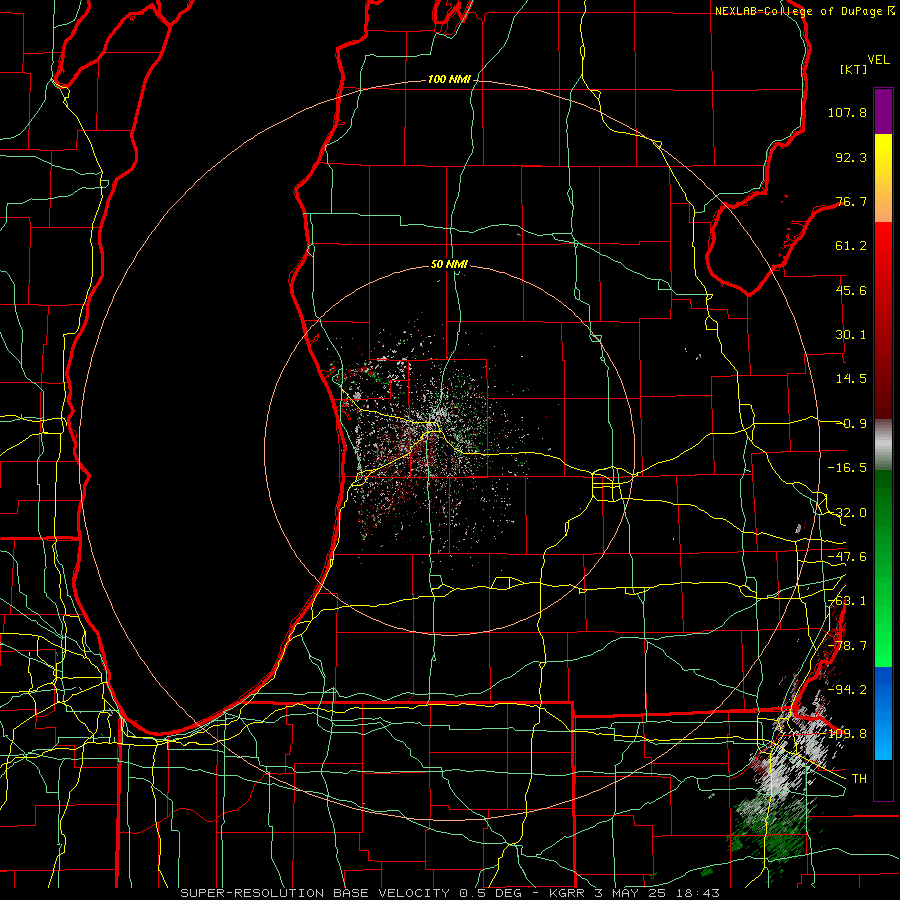Select the purple segment of velocity color bar

click(883, 111)
